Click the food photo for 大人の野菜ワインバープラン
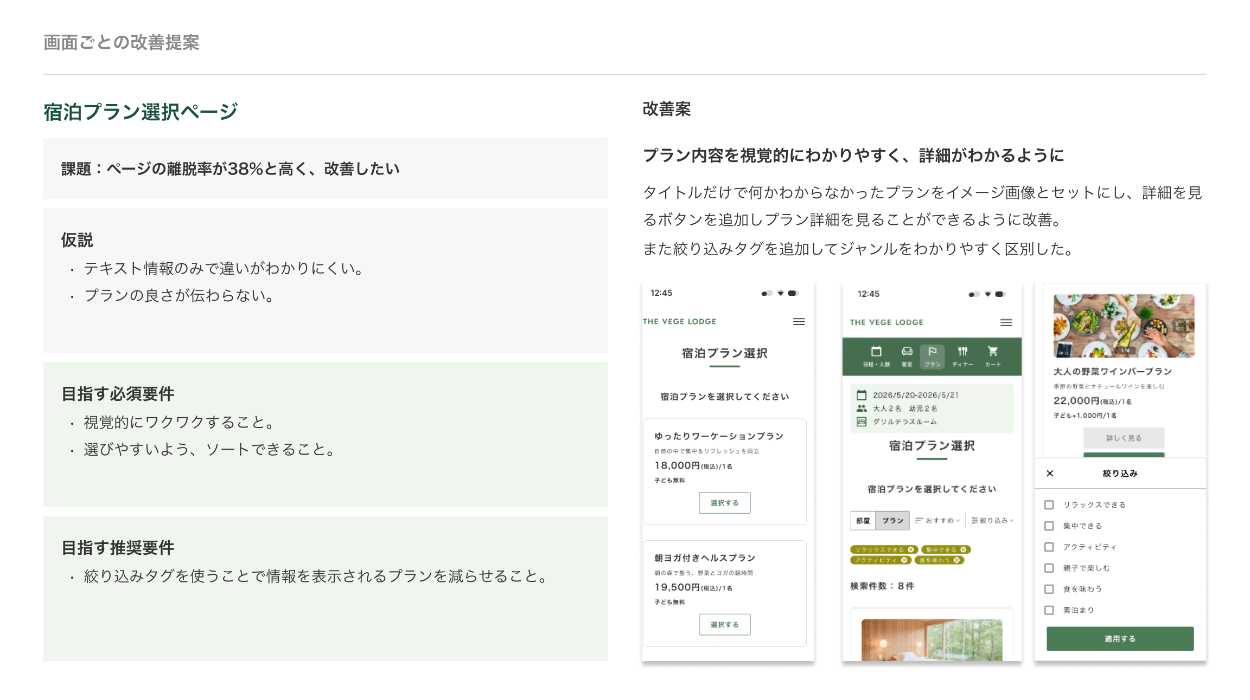The width and height of the screenshot is (1250, 700). [x=1123, y=325]
